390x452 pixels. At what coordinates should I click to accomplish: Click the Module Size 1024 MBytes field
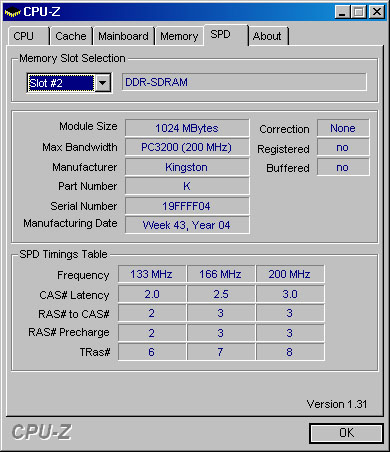(x=187, y=128)
